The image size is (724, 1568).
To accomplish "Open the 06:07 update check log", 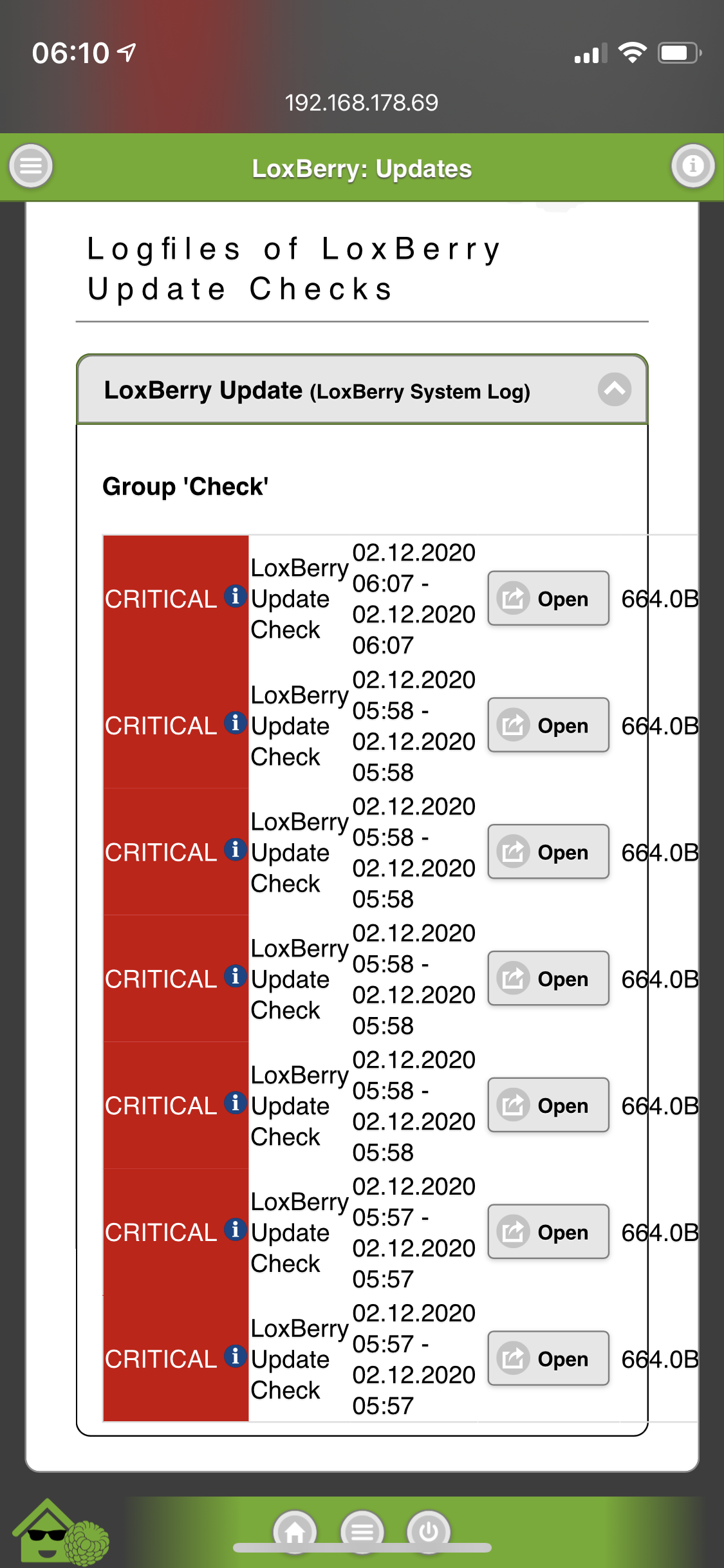I will (x=548, y=599).
